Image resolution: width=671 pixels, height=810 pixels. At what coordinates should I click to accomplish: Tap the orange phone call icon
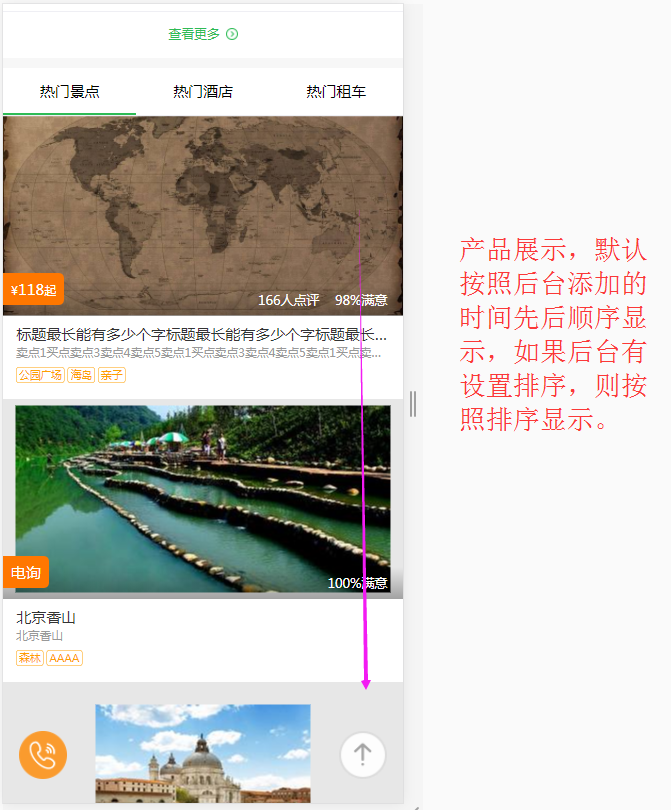pyautogui.click(x=43, y=754)
